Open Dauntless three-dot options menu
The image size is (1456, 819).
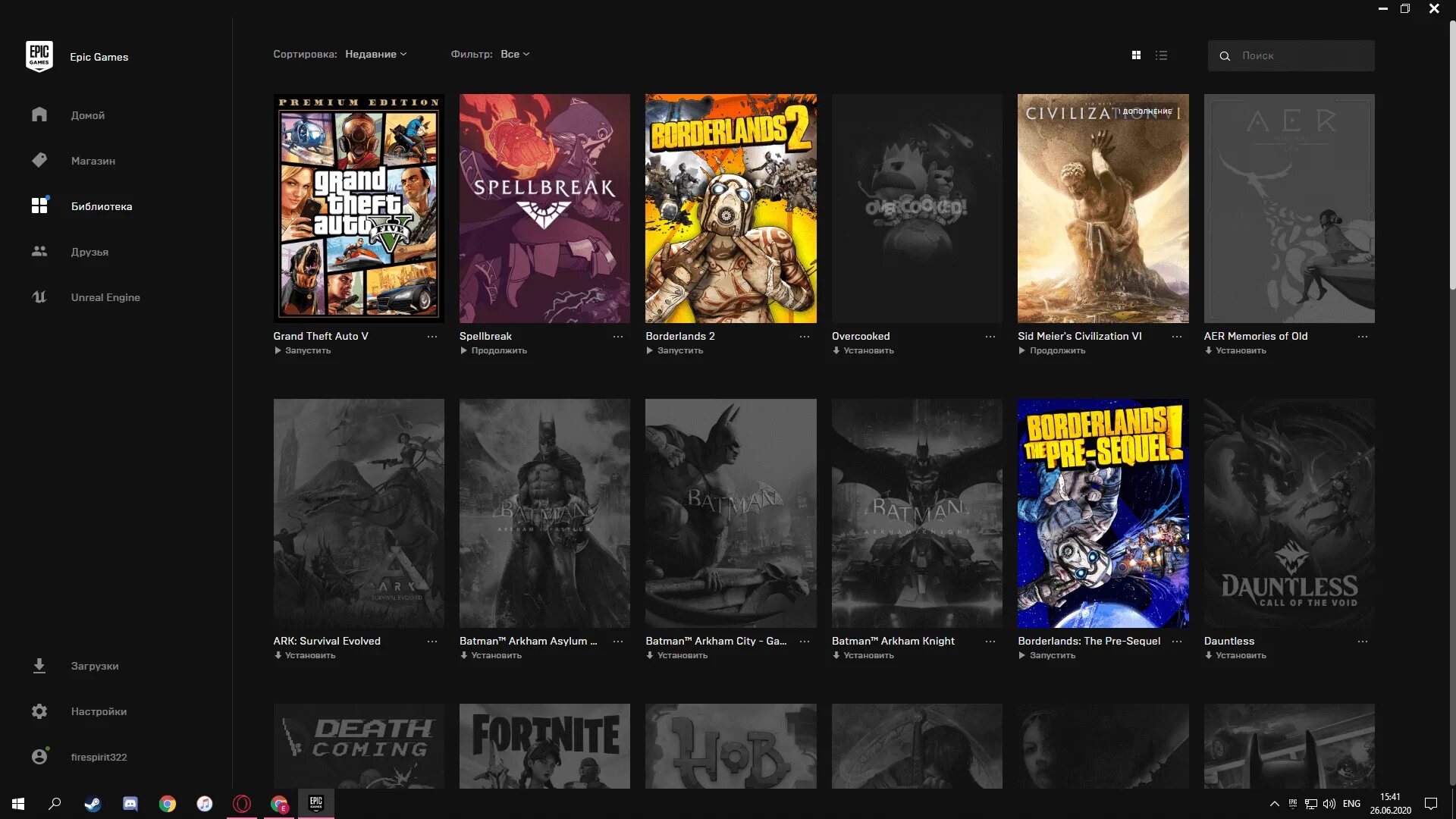[x=1363, y=641]
